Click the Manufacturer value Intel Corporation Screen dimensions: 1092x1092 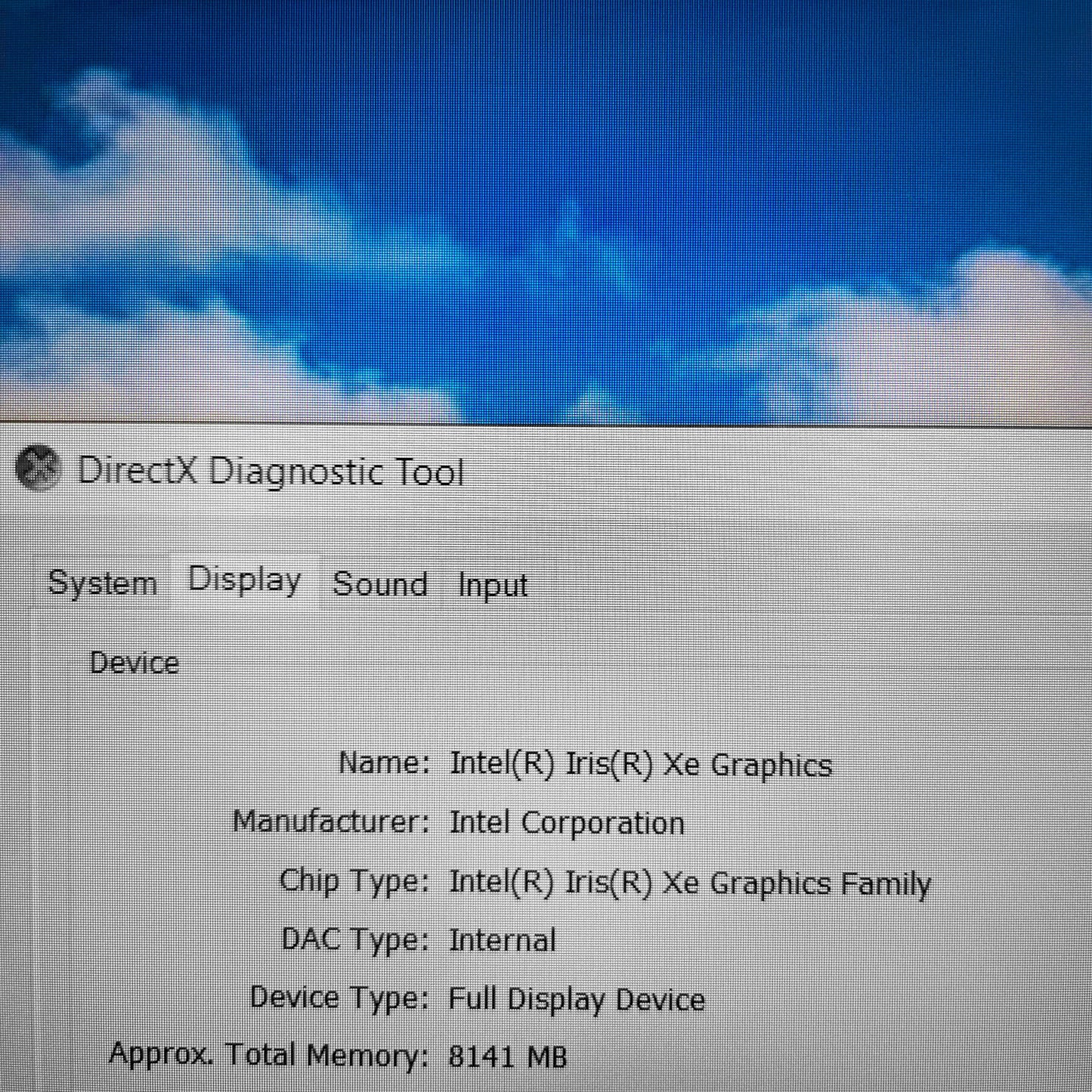(567, 822)
